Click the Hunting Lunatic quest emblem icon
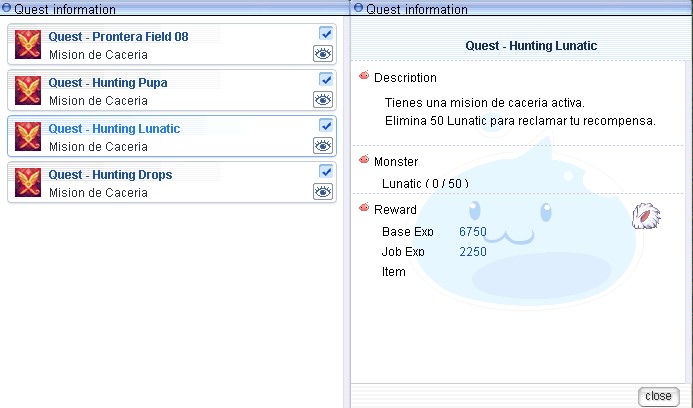Viewport: 693px width, 408px height. (x=28, y=137)
